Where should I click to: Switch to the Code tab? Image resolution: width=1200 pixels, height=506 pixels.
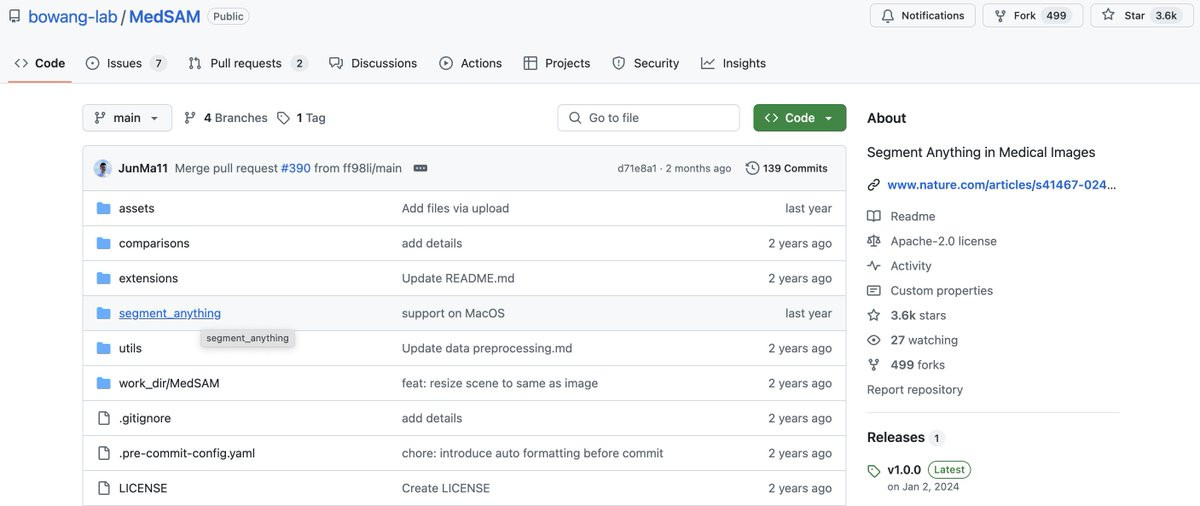coord(40,63)
